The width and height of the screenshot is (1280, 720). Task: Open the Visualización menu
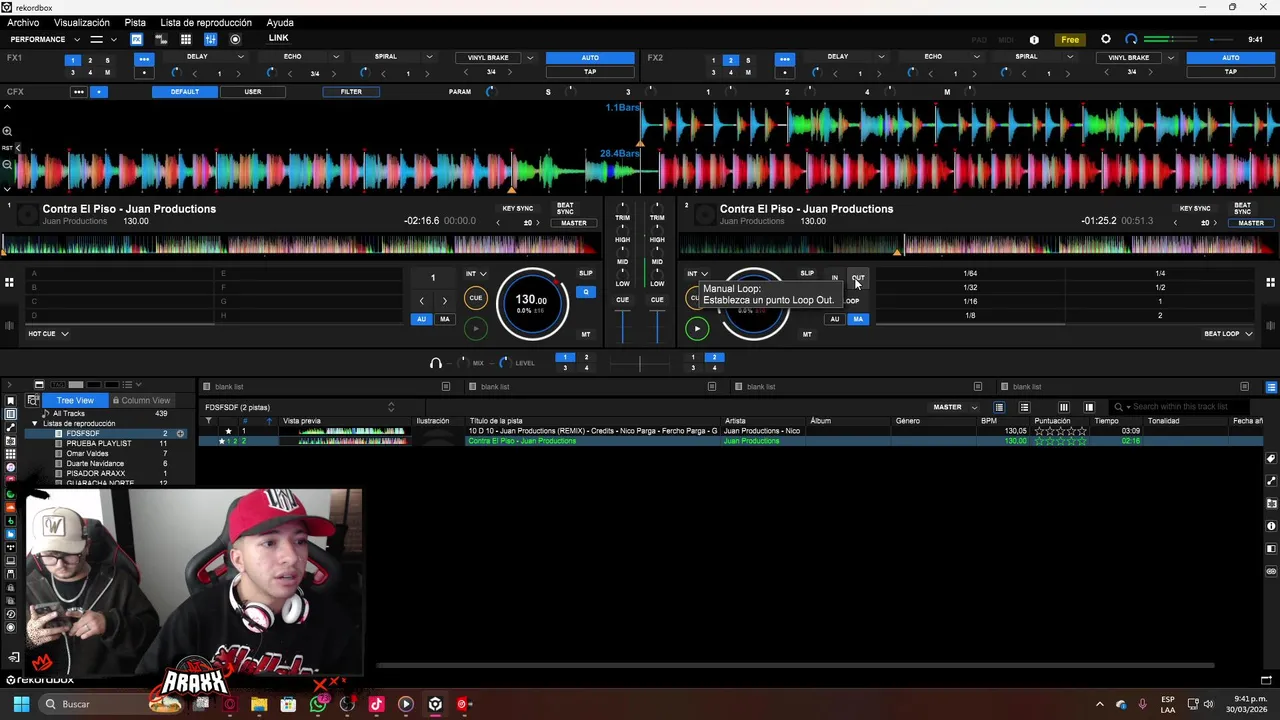click(82, 22)
